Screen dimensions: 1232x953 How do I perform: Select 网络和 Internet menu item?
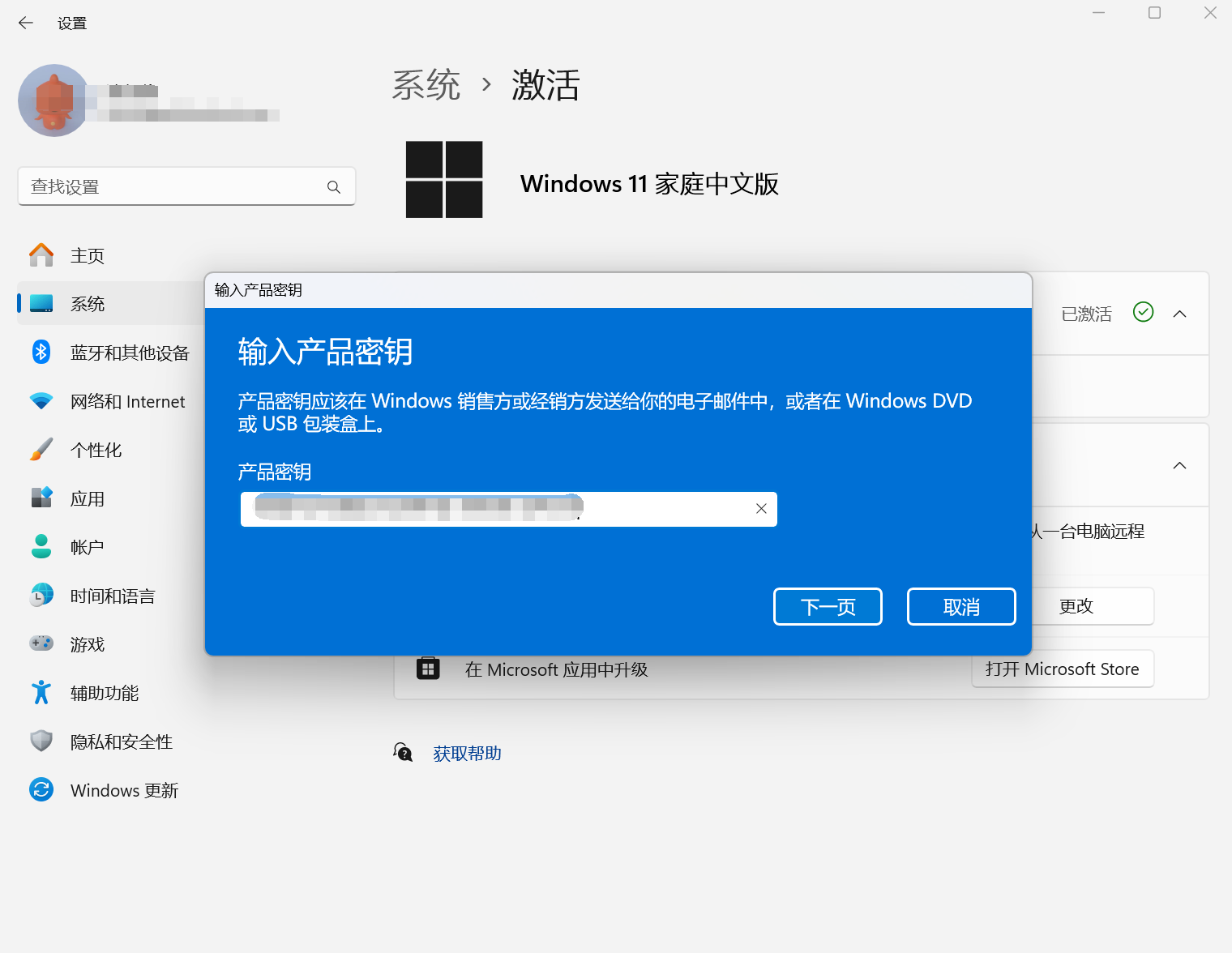(x=128, y=402)
